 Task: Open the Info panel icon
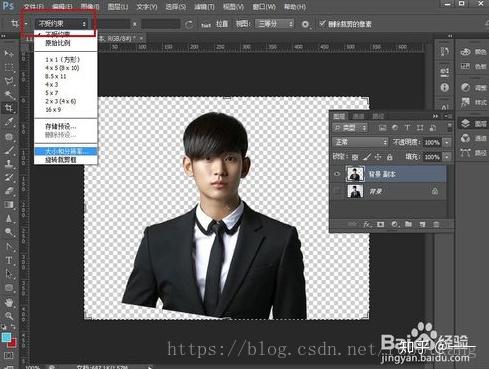tap(445, 88)
